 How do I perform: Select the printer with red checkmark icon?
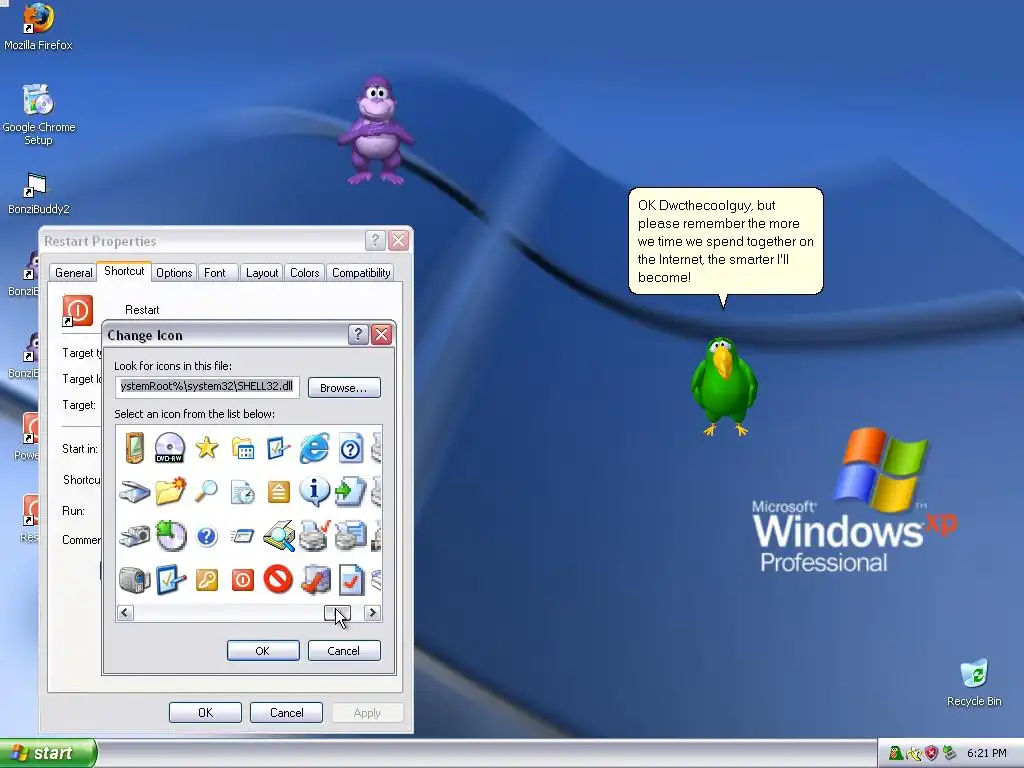pyautogui.click(x=315, y=536)
